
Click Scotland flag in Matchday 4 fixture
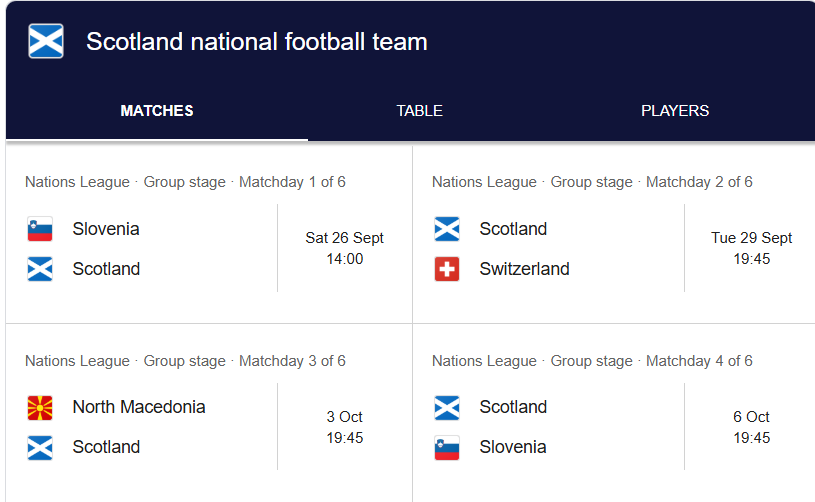coord(447,407)
